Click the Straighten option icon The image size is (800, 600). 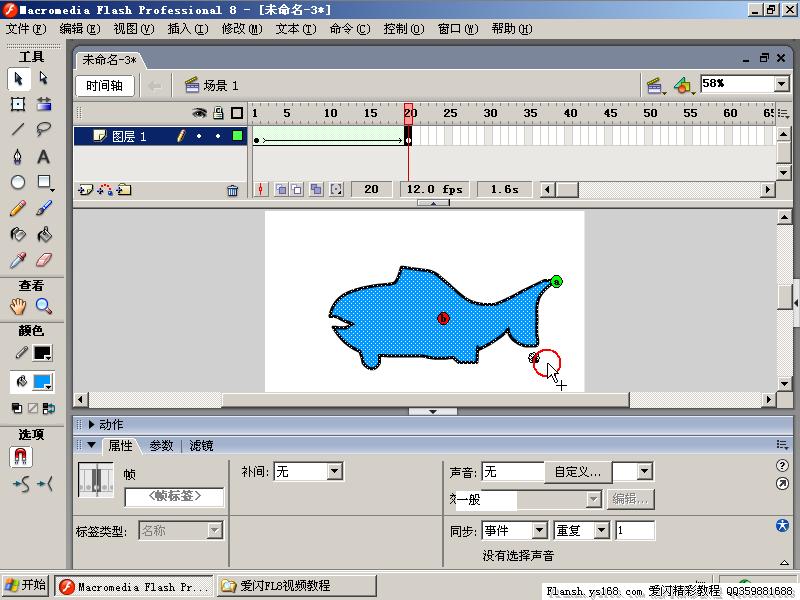(x=45, y=484)
